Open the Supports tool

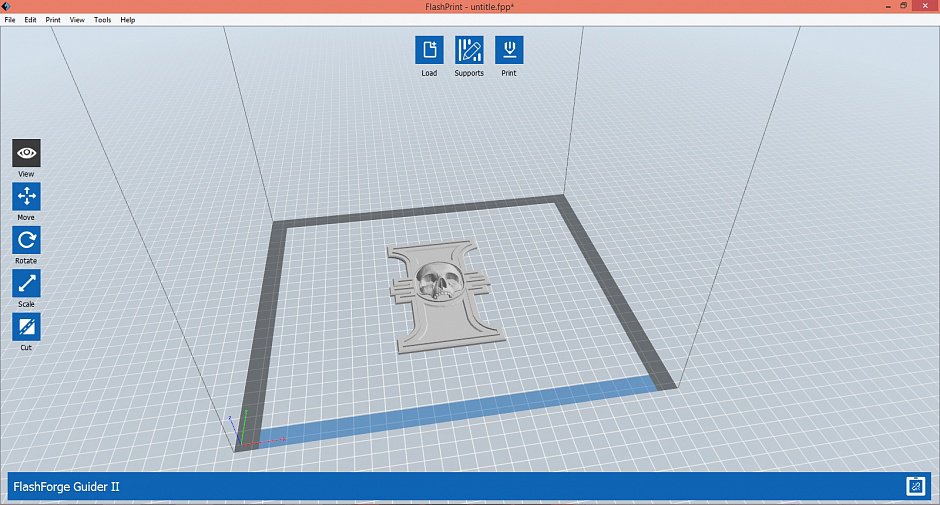(x=469, y=50)
